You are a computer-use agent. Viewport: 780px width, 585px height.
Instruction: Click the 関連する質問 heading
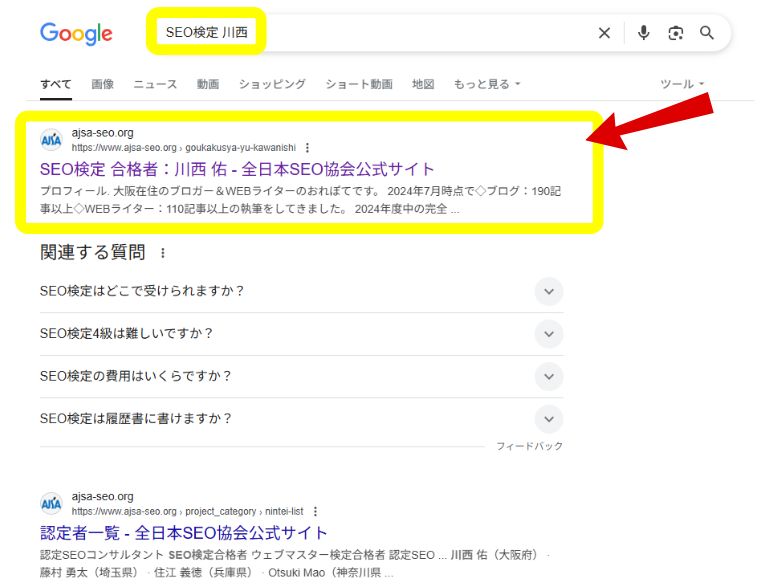93,252
